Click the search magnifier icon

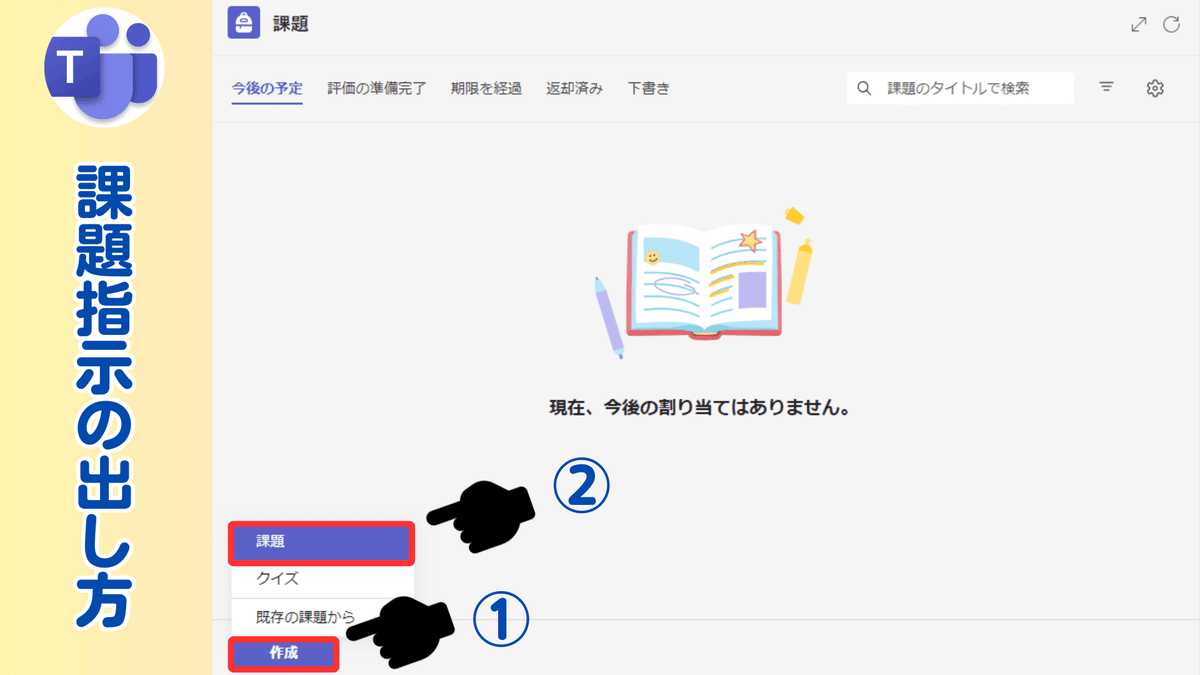click(x=865, y=88)
